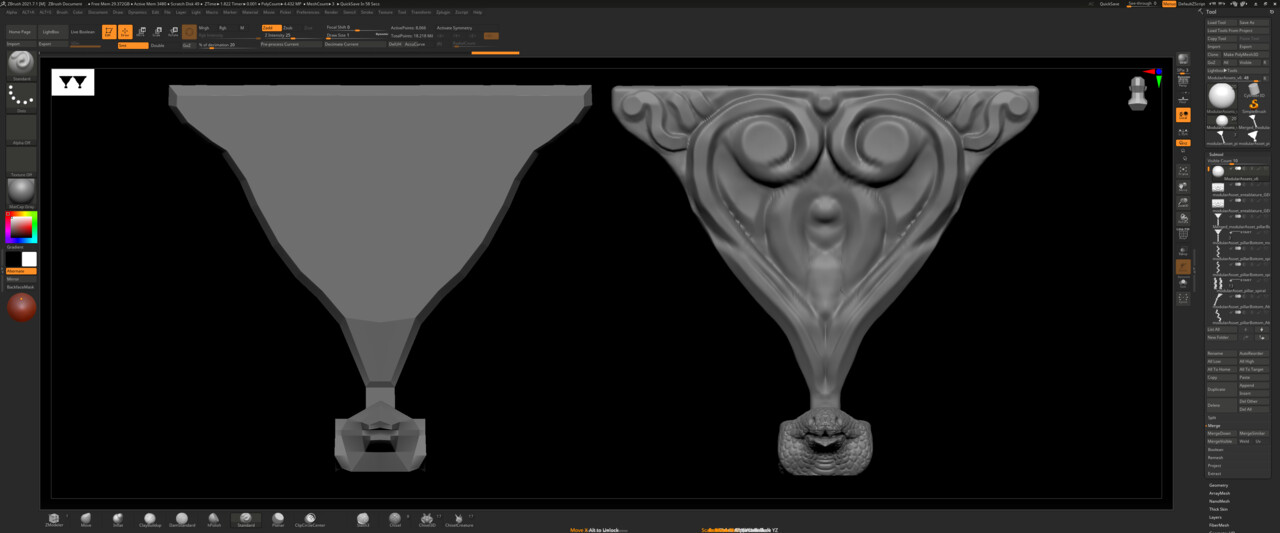Toggle Mrgb color mode

point(204,28)
